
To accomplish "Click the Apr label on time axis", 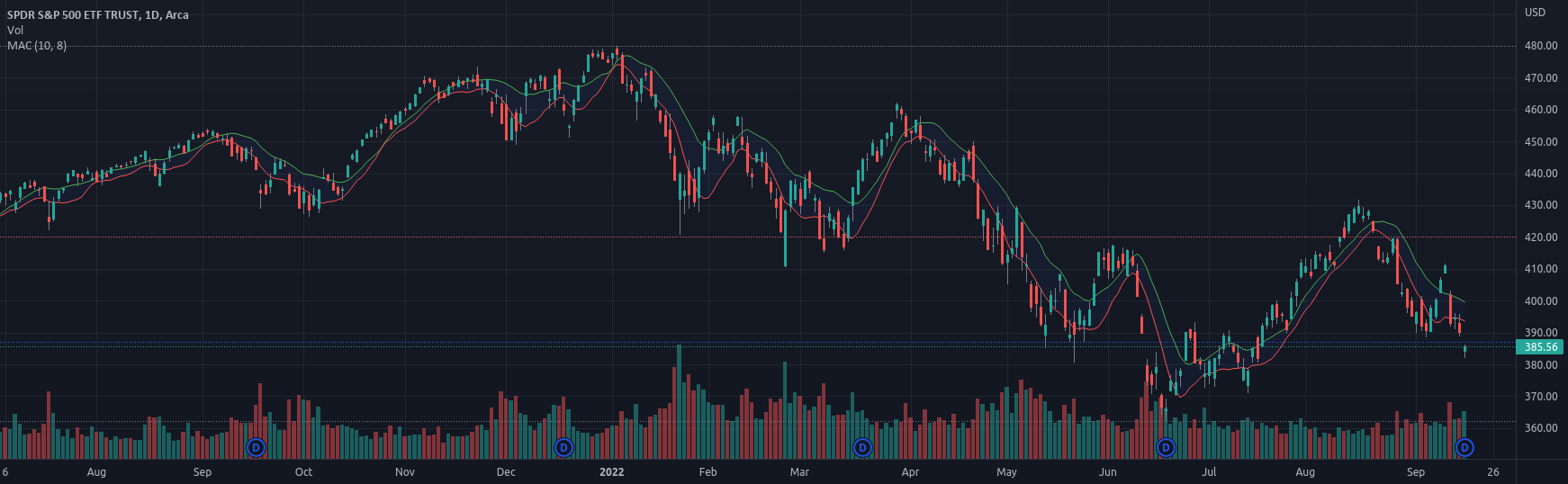I will coord(910,472).
